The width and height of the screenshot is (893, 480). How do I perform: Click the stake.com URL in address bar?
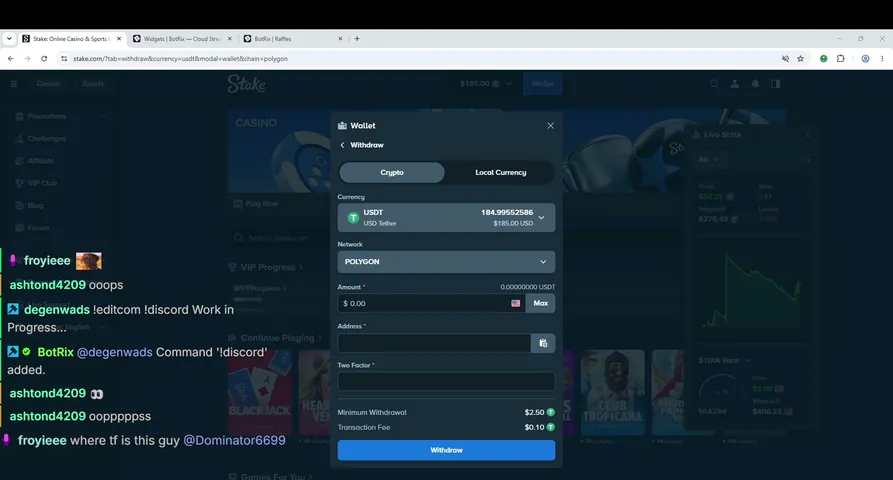[x=180, y=59]
